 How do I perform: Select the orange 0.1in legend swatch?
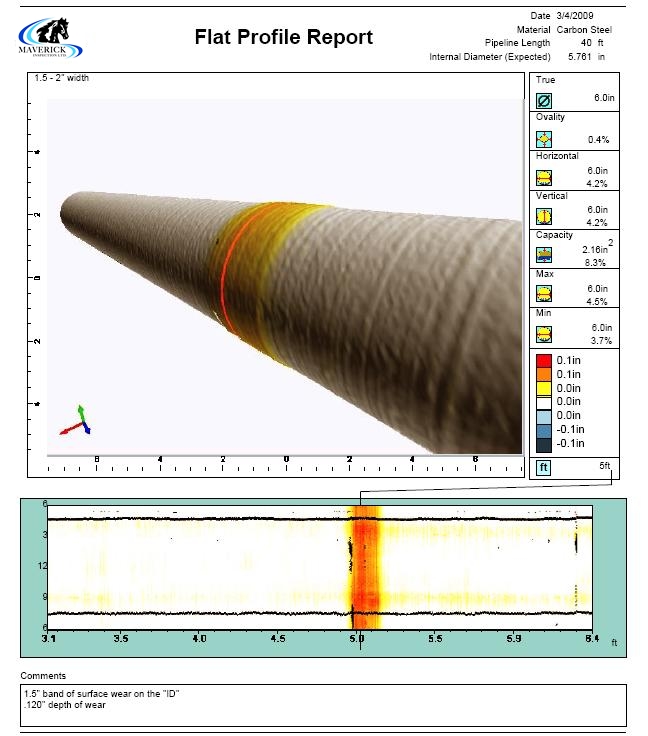click(x=544, y=374)
